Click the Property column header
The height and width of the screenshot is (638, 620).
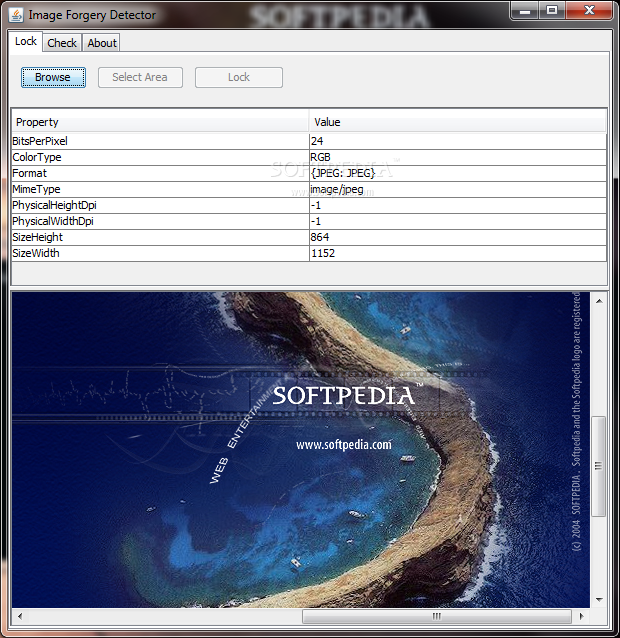[160, 122]
